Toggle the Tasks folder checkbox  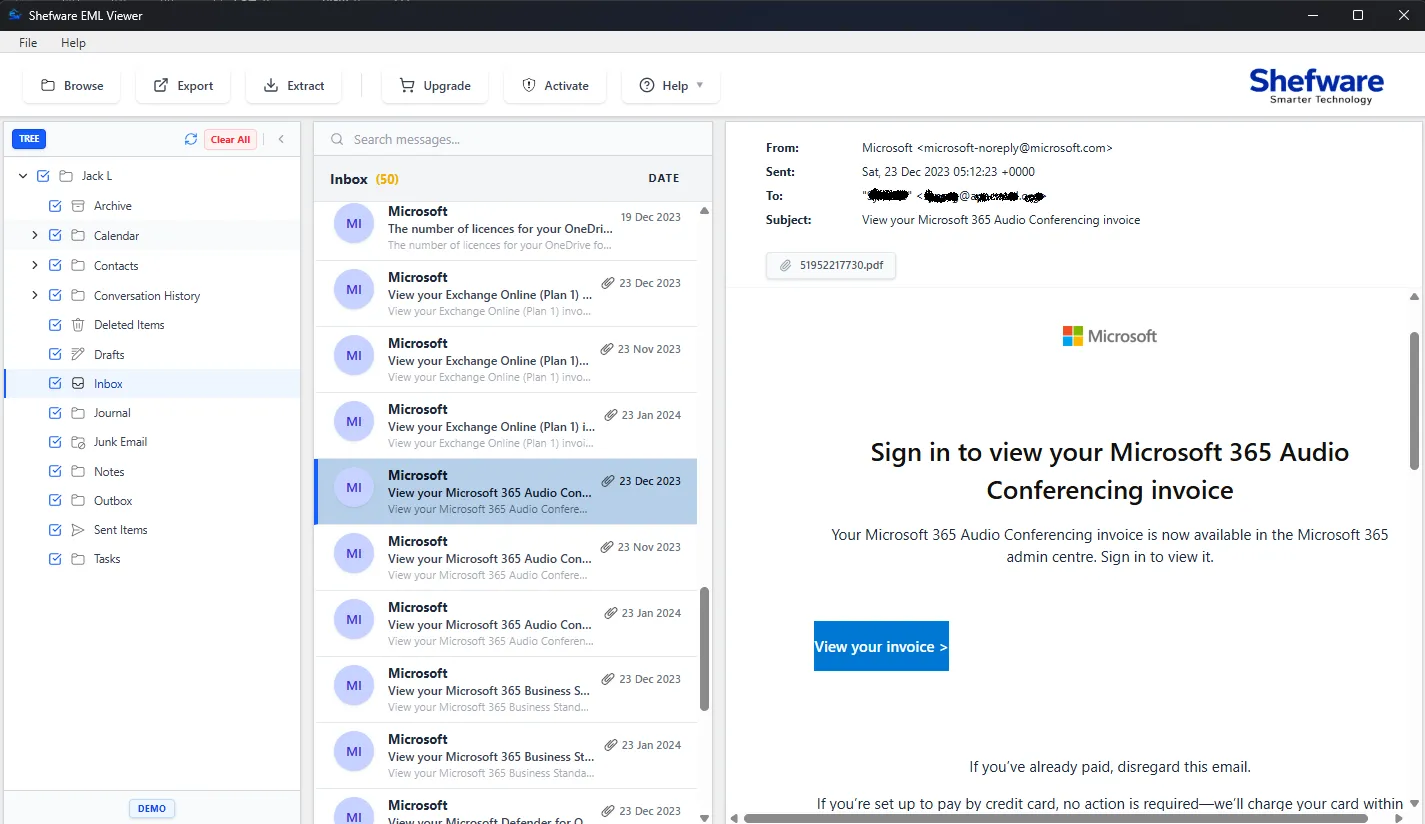click(x=55, y=559)
